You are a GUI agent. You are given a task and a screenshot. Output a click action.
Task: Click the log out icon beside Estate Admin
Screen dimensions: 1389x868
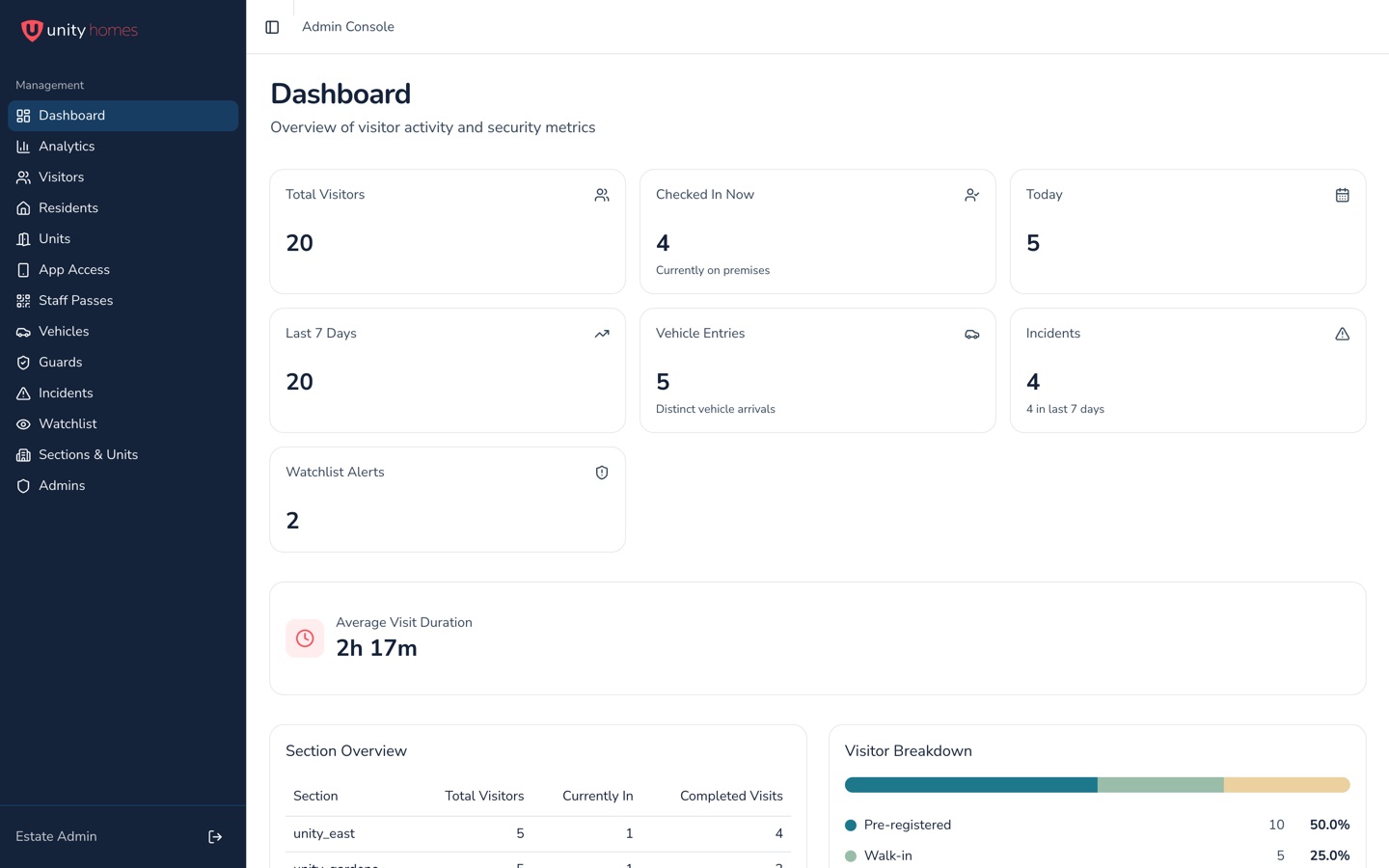point(215,837)
